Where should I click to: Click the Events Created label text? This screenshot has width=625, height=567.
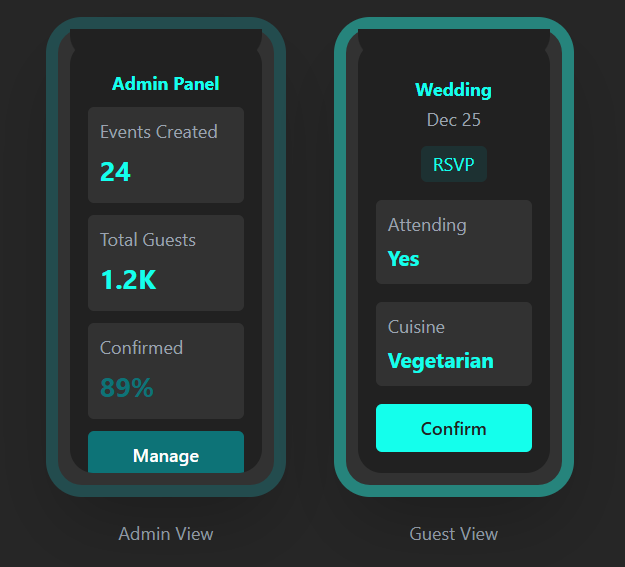click(159, 132)
